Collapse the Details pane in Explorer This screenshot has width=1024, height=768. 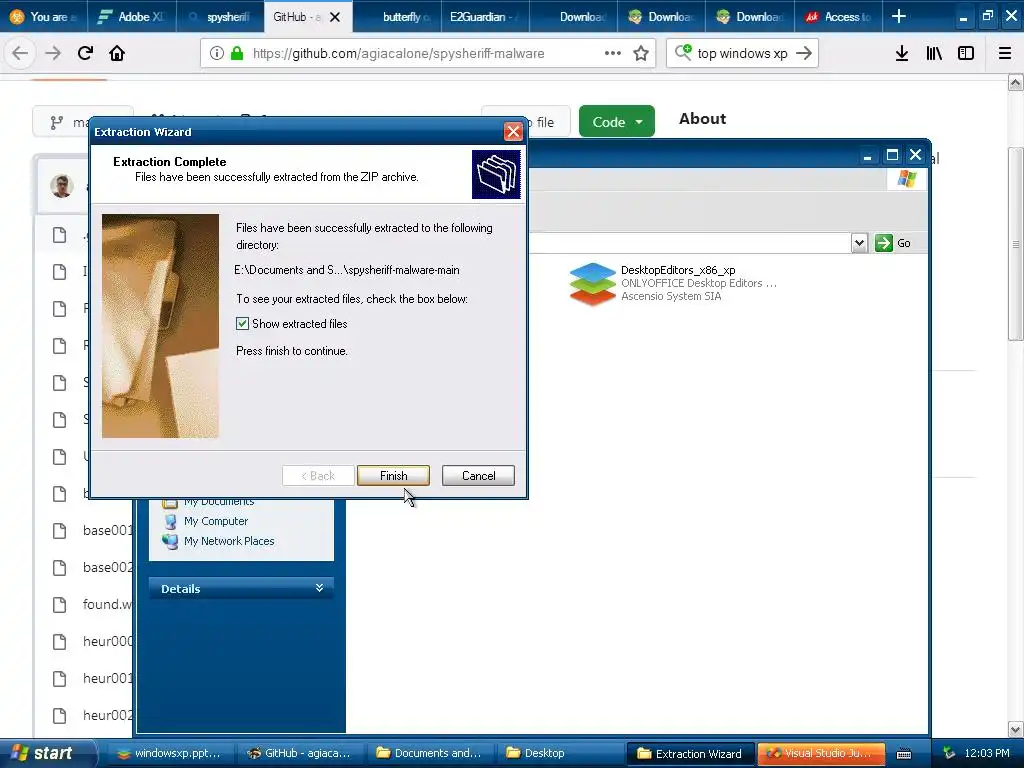(x=319, y=588)
